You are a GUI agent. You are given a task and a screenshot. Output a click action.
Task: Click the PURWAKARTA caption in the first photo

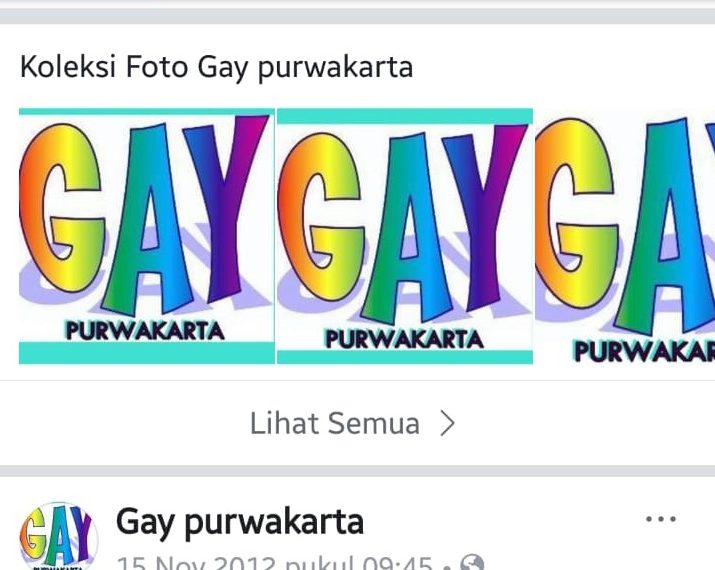tap(145, 331)
